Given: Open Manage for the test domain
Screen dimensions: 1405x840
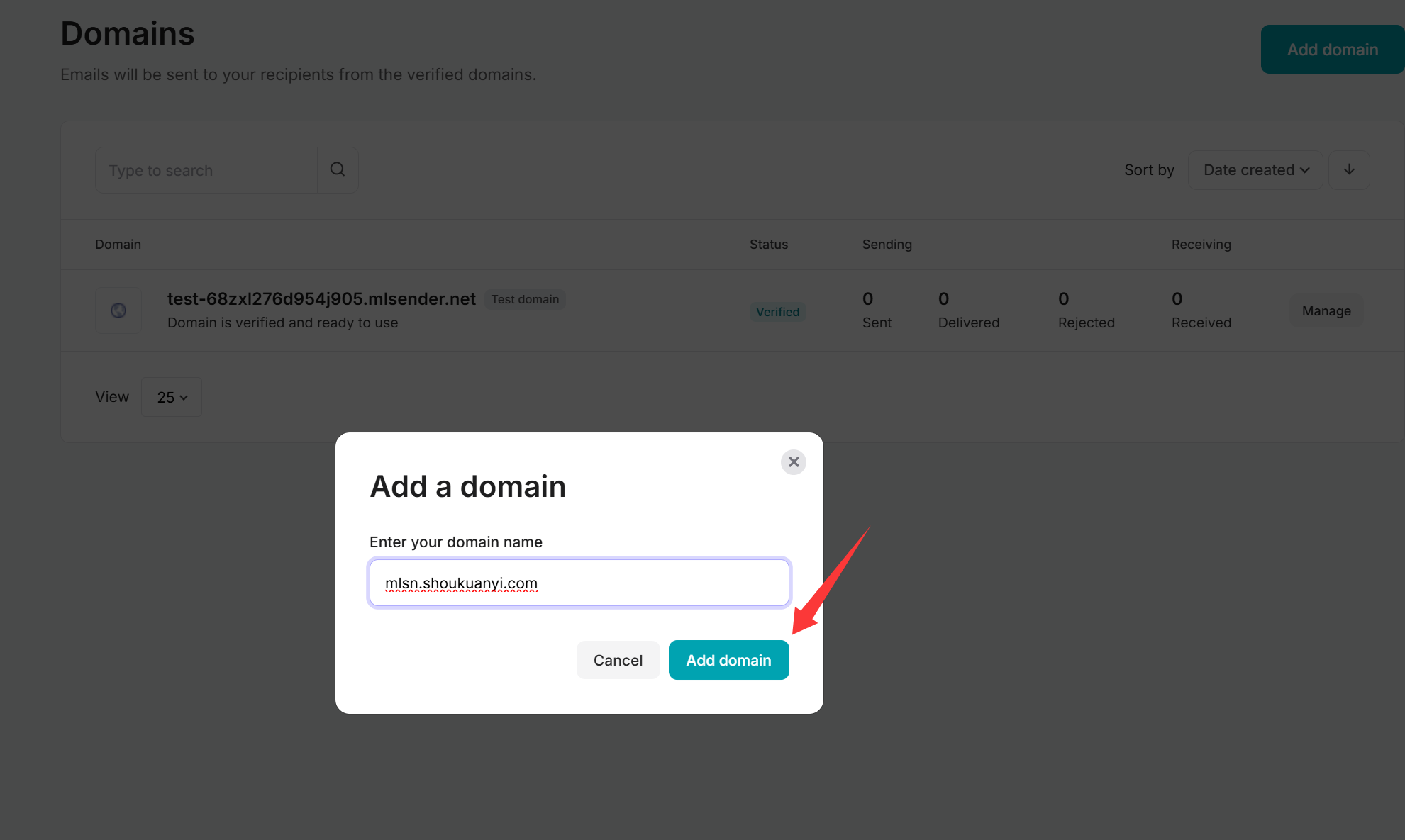Looking at the screenshot, I should click(x=1326, y=310).
